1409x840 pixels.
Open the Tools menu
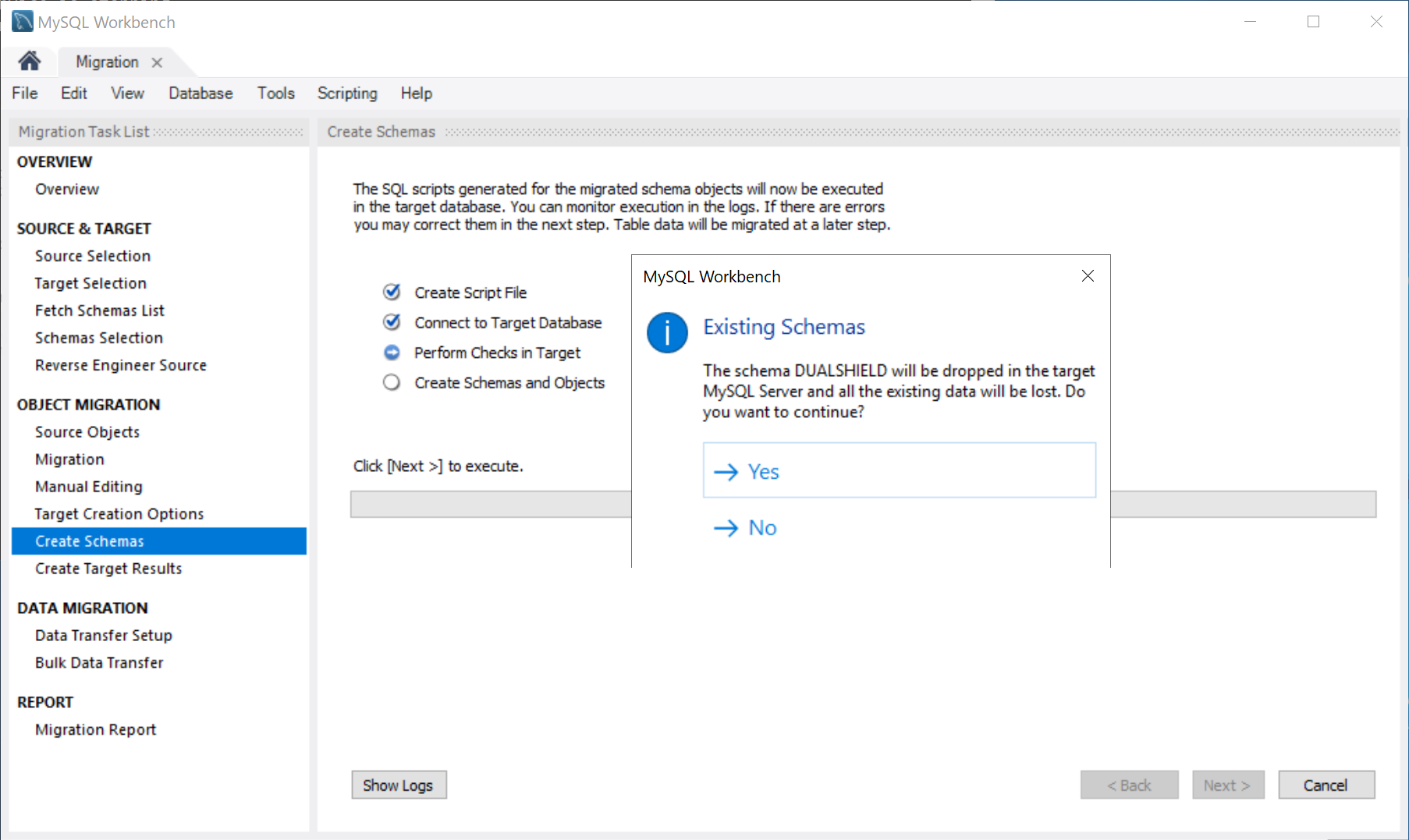click(x=275, y=94)
